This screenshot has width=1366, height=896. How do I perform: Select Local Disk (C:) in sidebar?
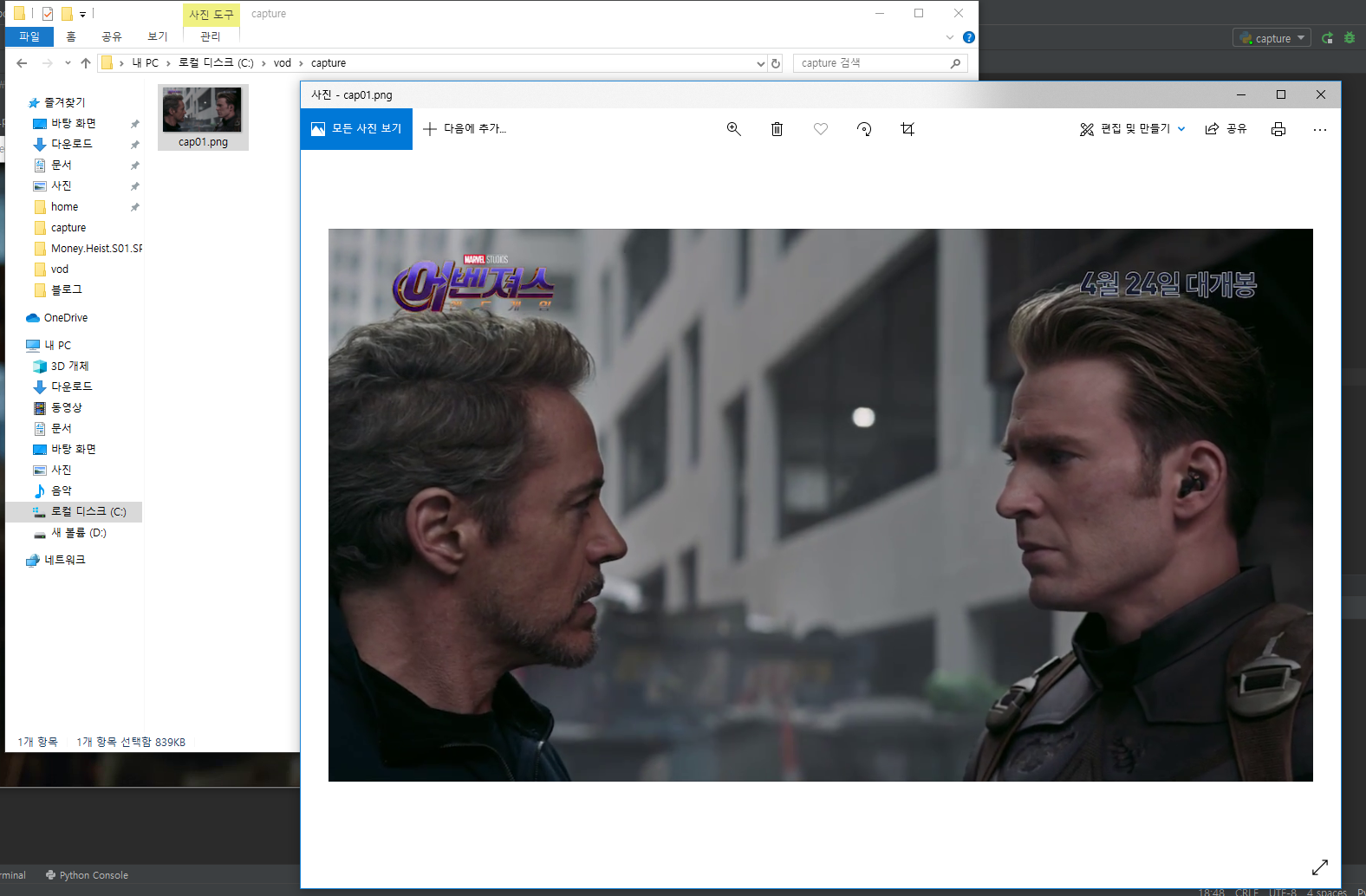[x=74, y=512]
